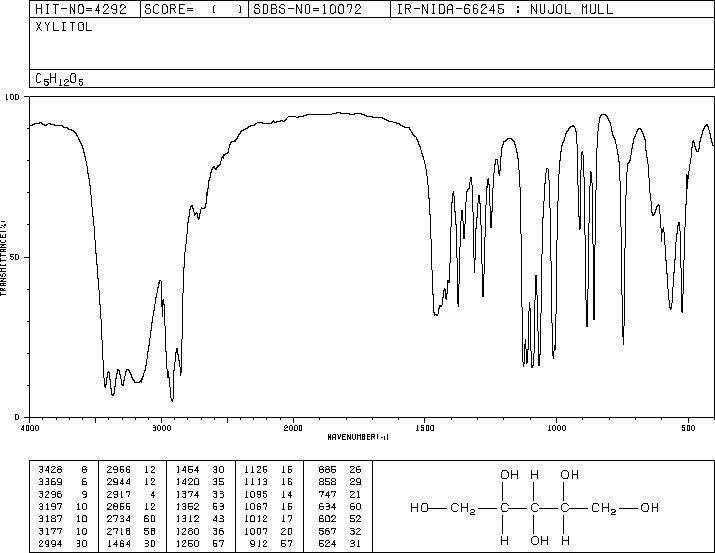Select peak value 1374 in table
The height and width of the screenshot is (553, 715).
[x=187, y=494]
